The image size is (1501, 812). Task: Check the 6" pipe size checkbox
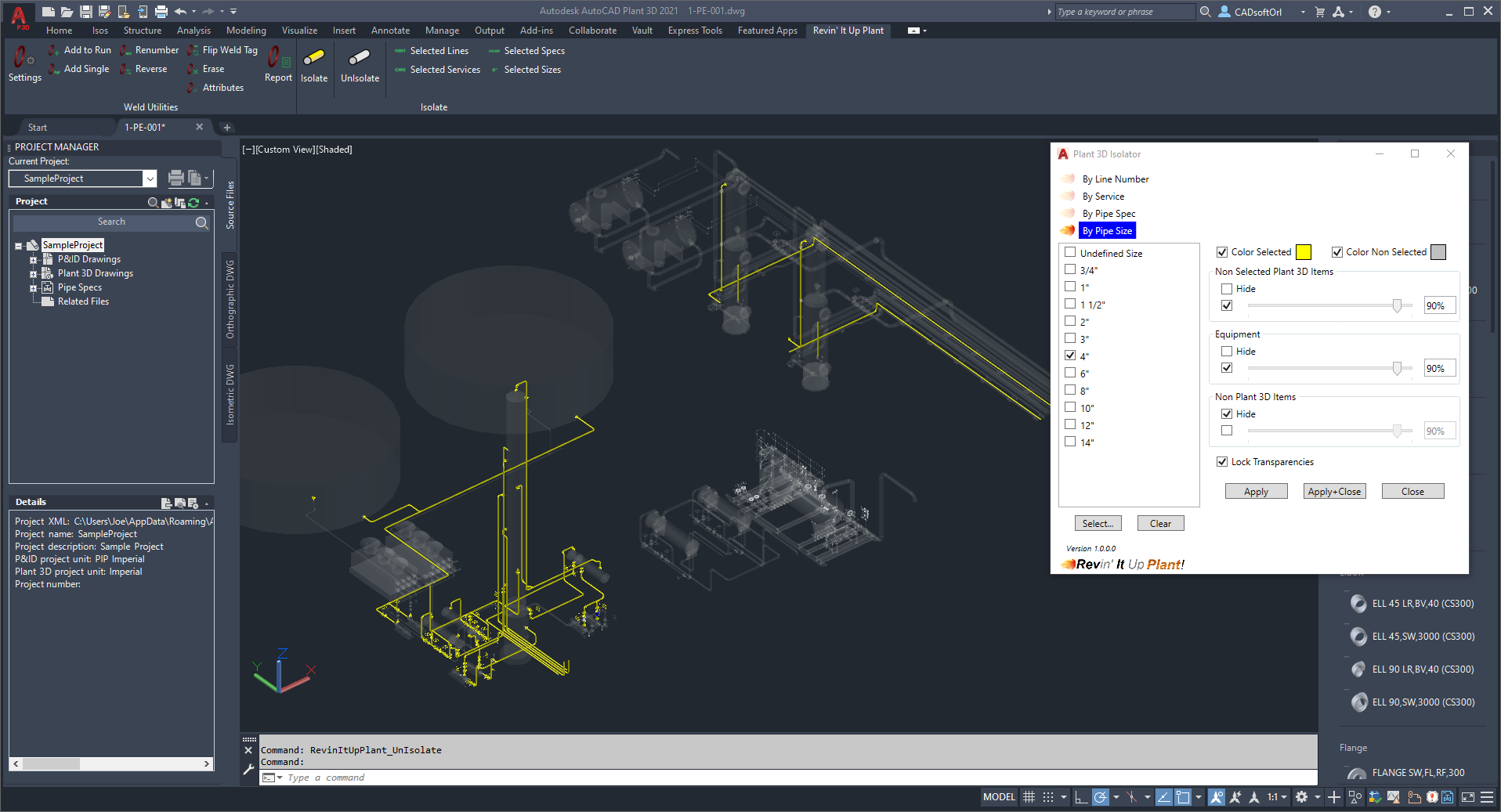1070,374
